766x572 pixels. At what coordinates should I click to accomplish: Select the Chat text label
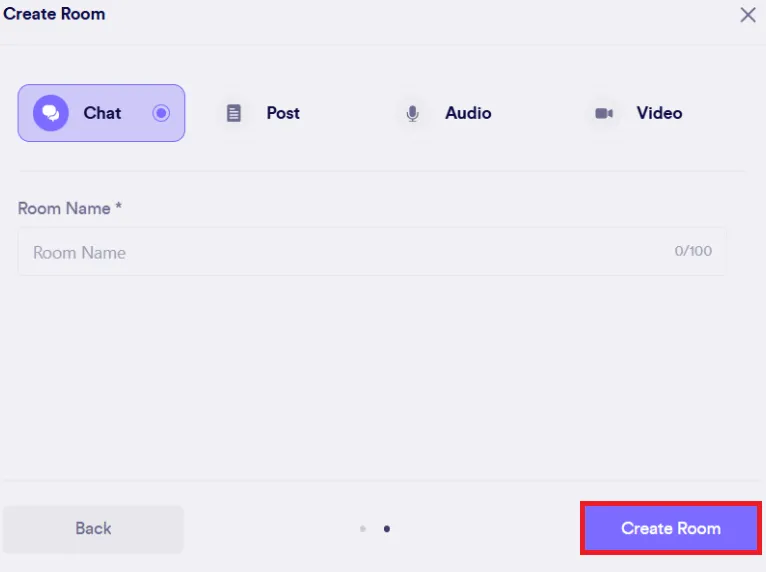(102, 113)
